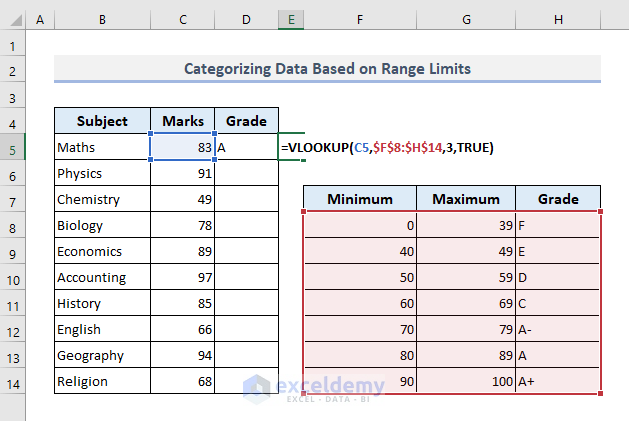Click the grade 'F' cell
629x421 pixels.
(558, 225)
